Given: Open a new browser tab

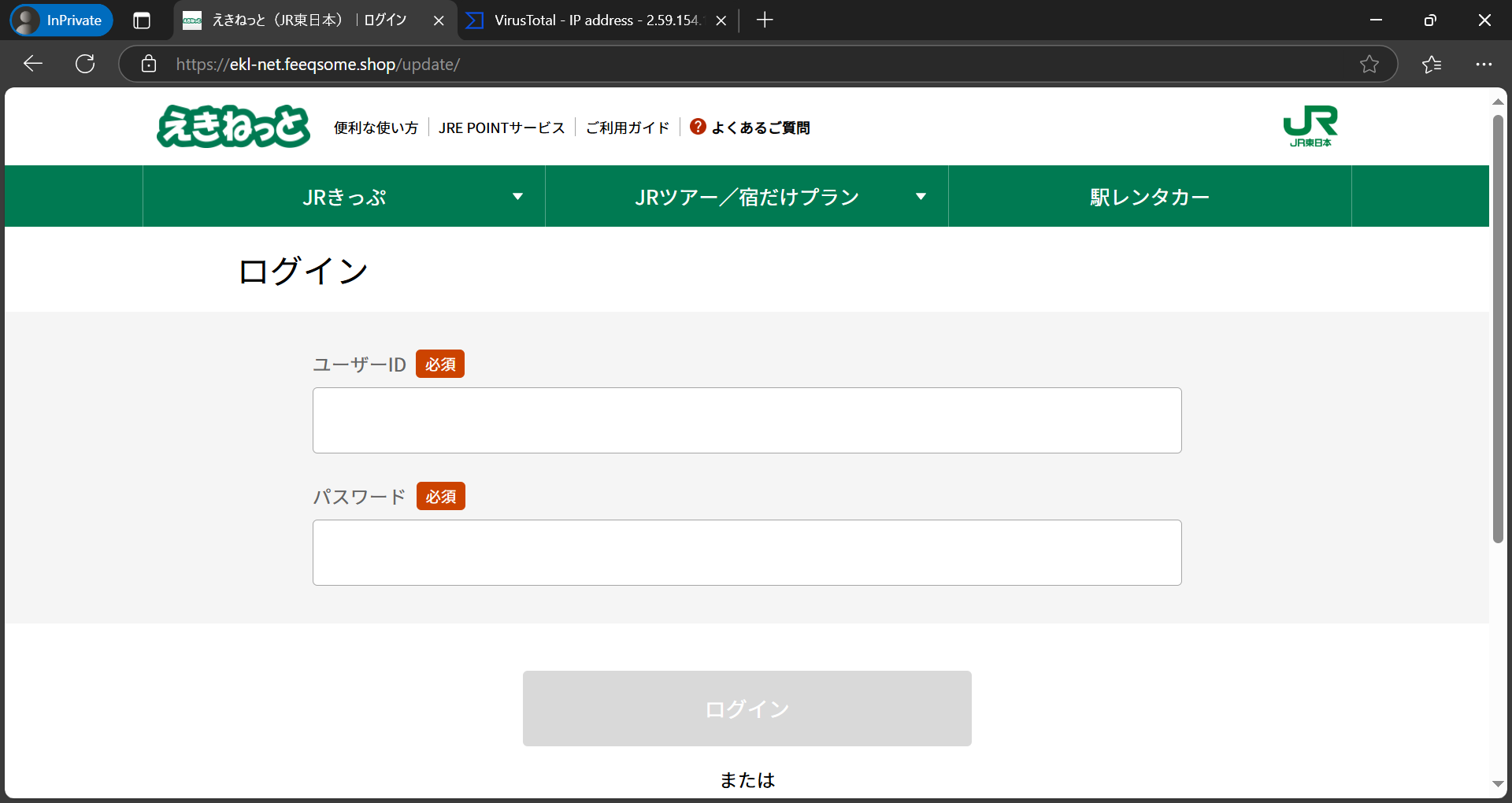Looking at the screenshot, I should tap(764, 20).
